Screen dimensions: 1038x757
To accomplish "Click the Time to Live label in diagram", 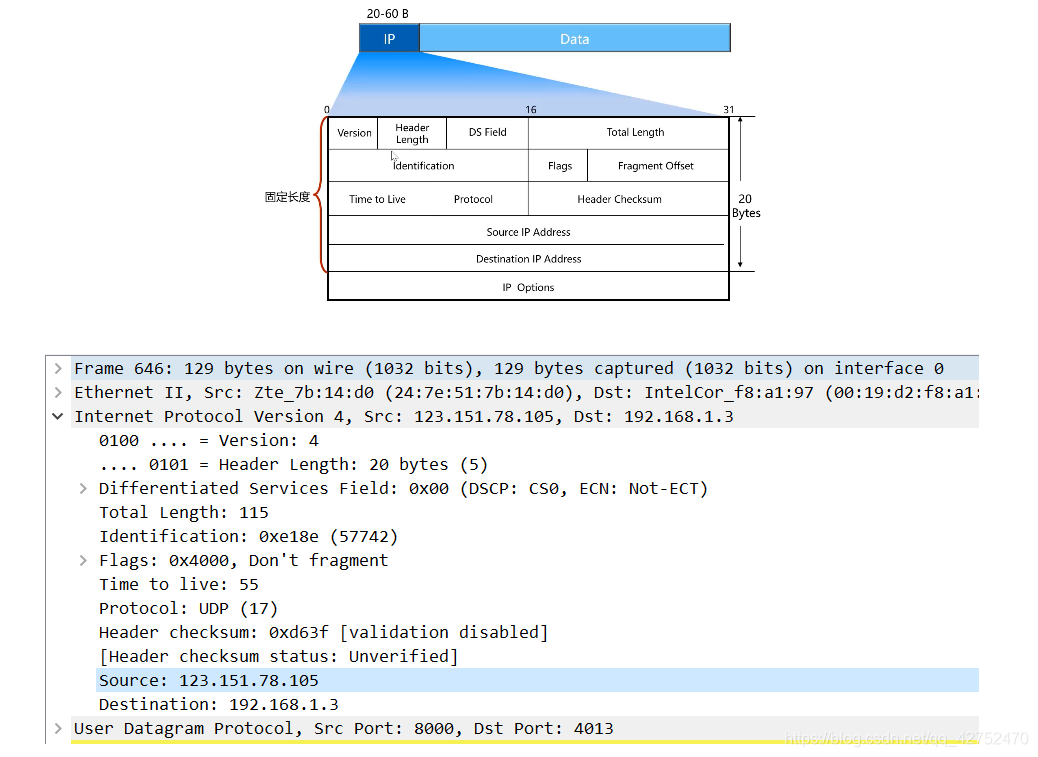I will pos(377,199).
